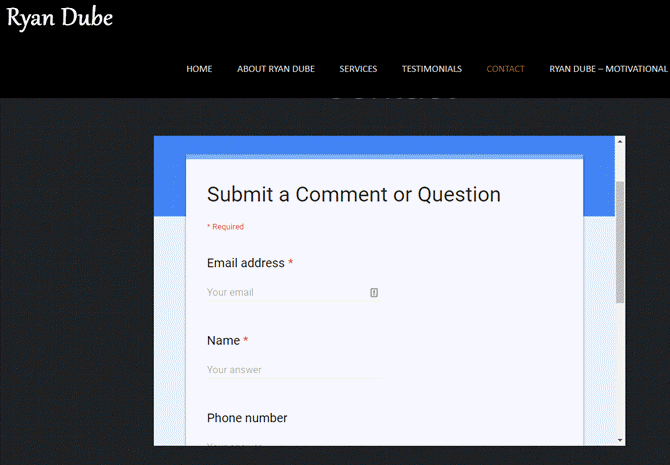Click the contact-card icon in the email field

pos(374,293)
